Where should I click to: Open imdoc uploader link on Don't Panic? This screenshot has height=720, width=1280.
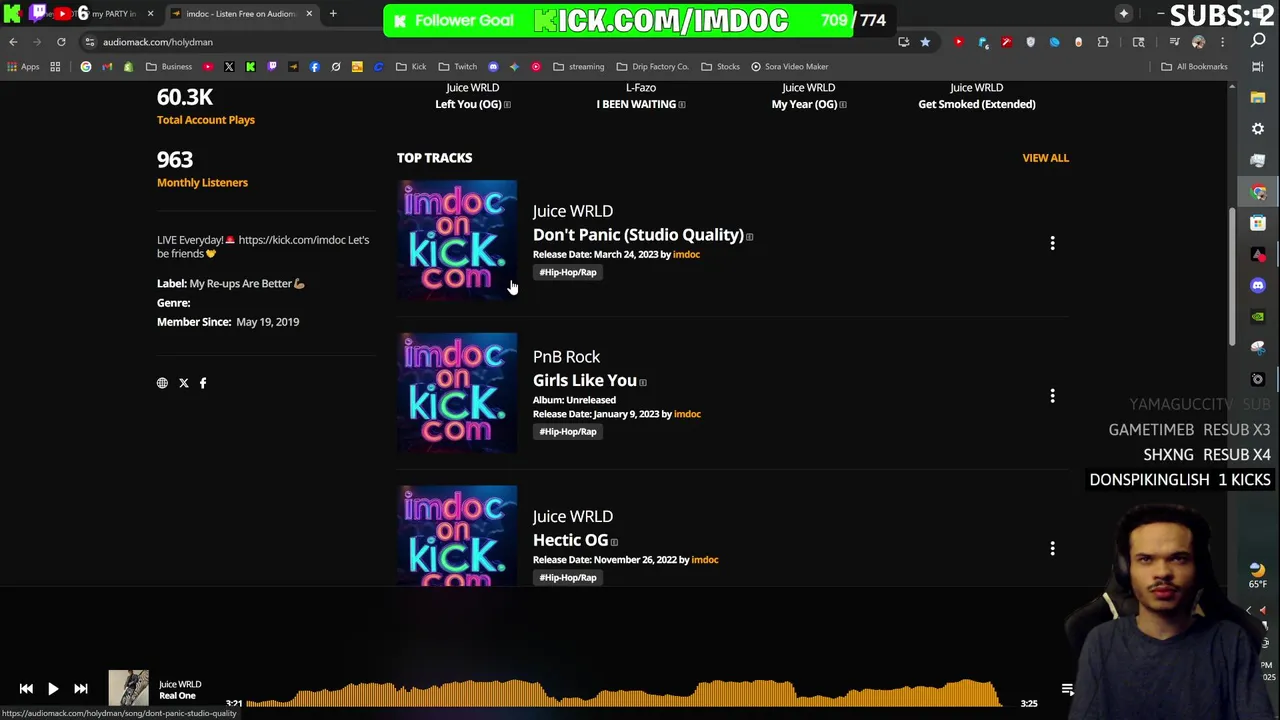(x=686, y=254)
